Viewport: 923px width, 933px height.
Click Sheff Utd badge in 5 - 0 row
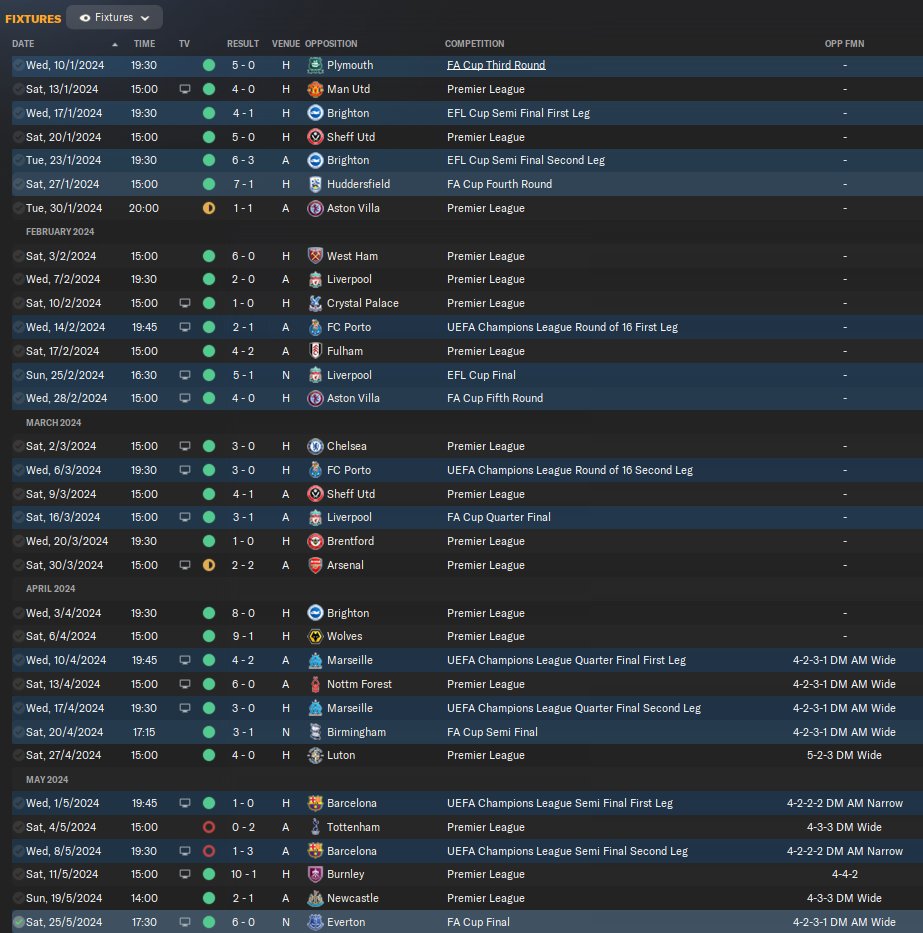tap(315, 137)
